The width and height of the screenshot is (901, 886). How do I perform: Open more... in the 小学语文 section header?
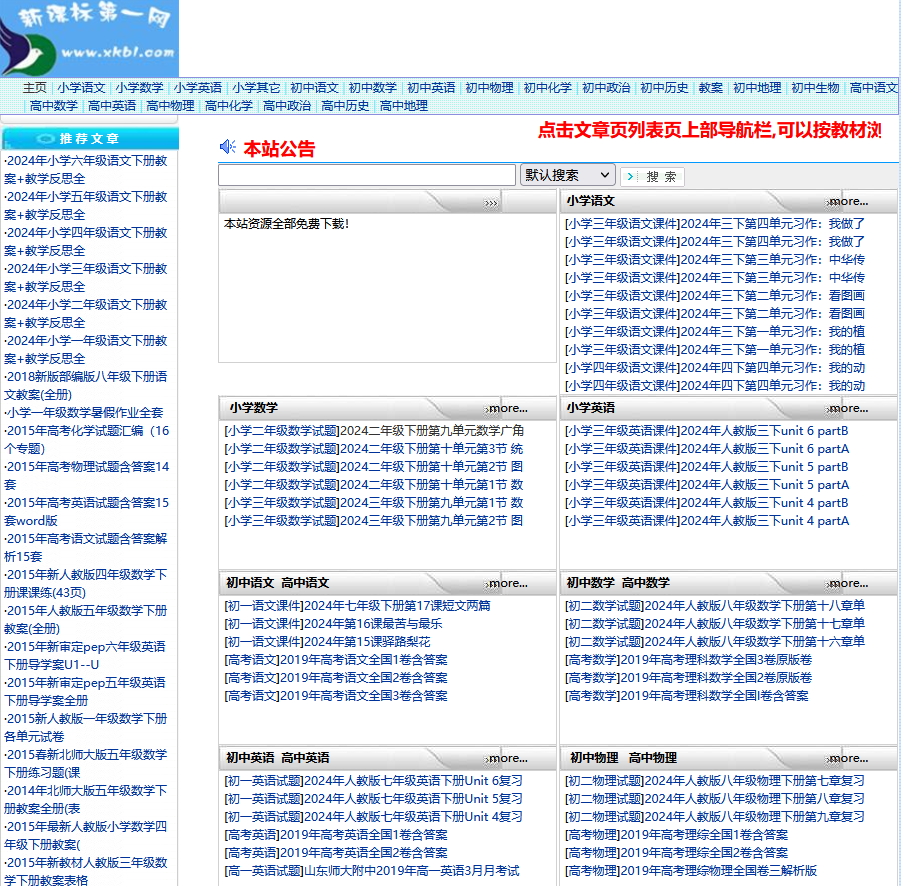847,202
